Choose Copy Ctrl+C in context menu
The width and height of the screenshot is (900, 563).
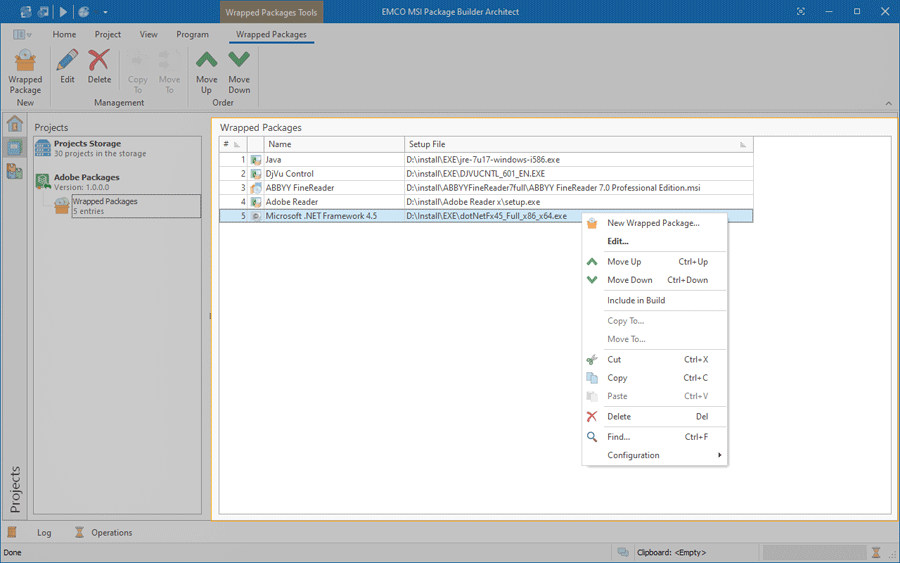tap(654, 378)
